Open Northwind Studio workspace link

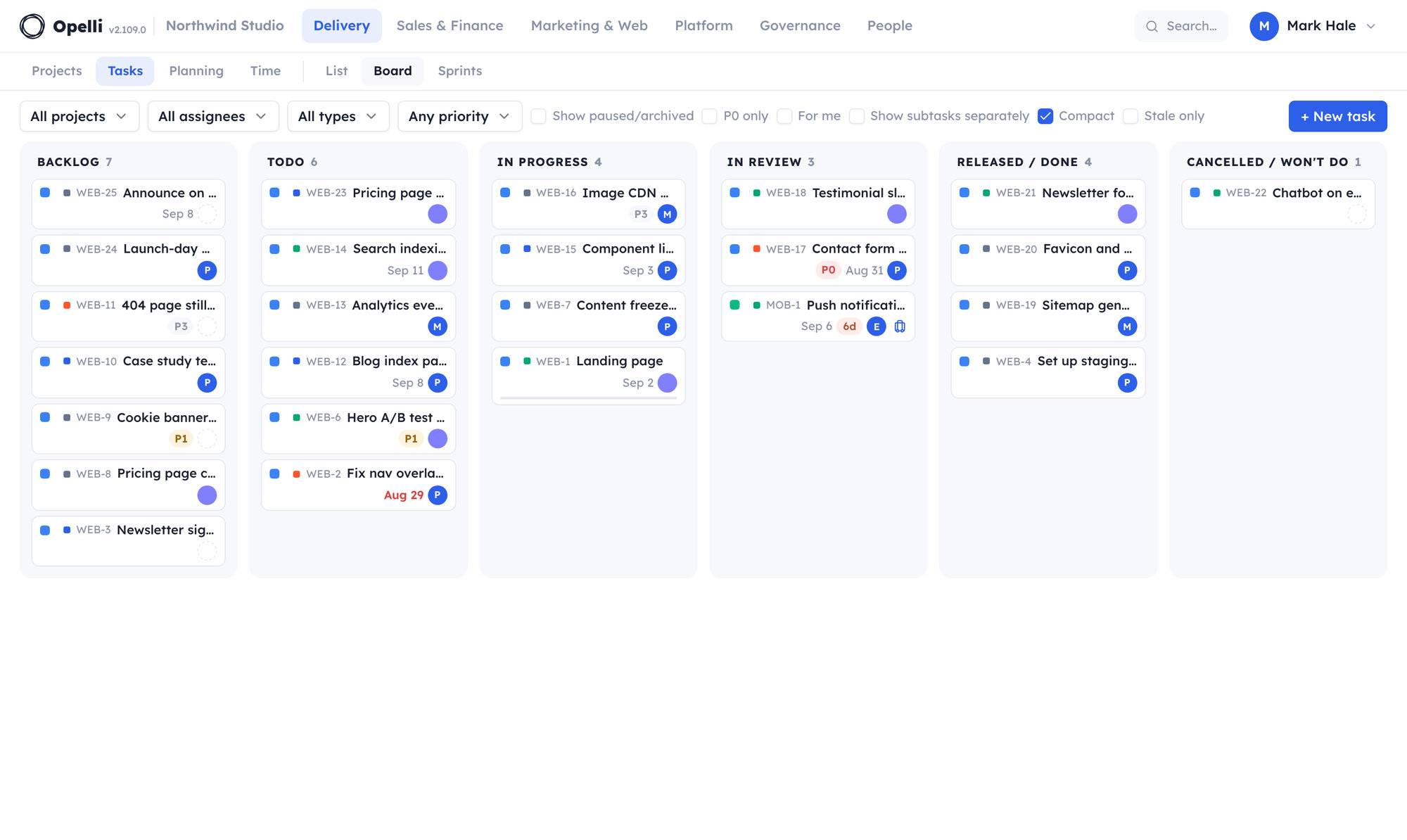[x=225, y=26]
